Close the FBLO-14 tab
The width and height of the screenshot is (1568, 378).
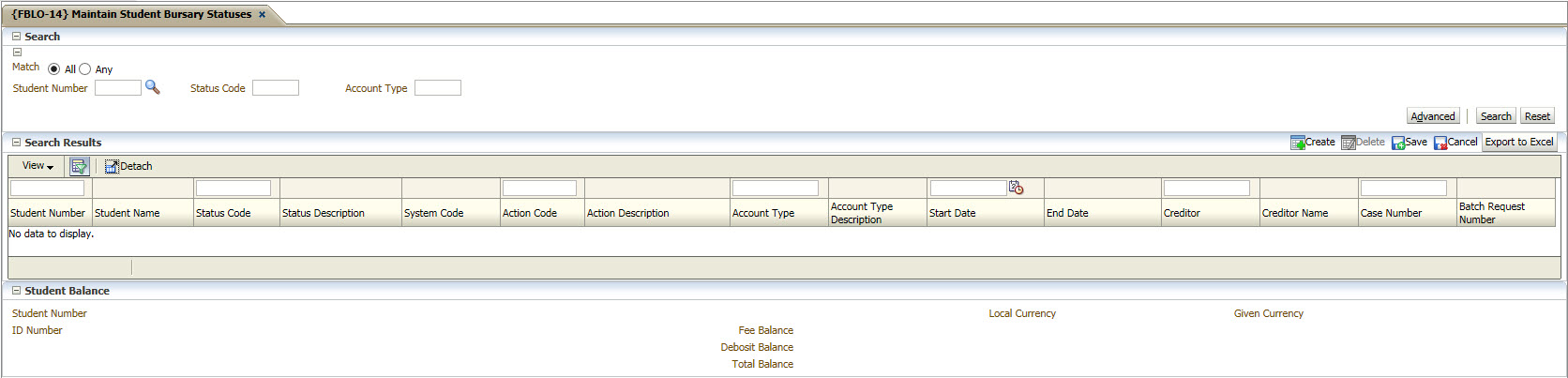coord(262,14)
